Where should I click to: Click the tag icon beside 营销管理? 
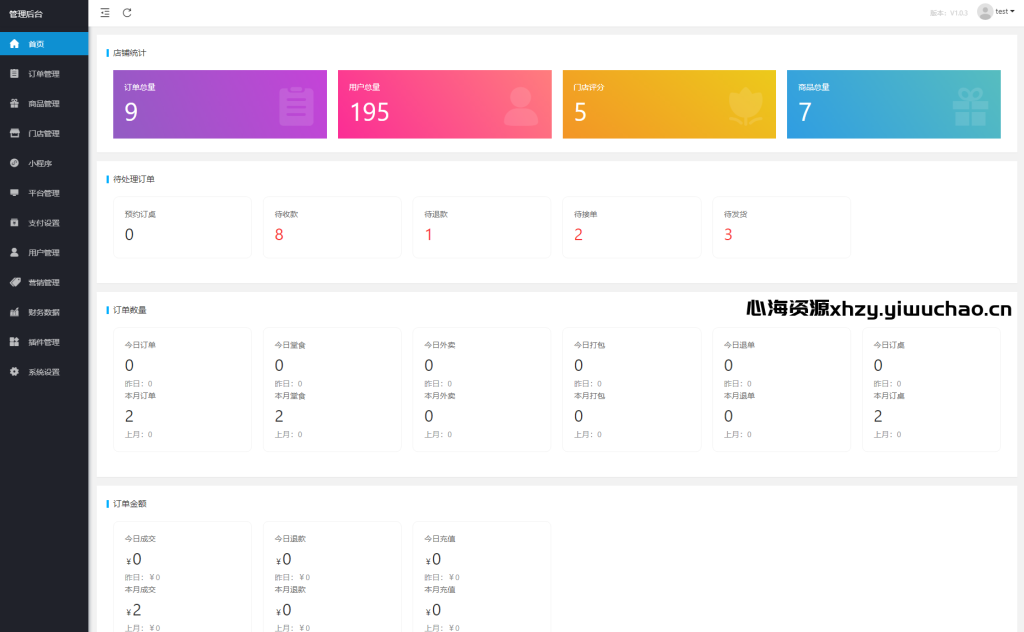[14, 282]
